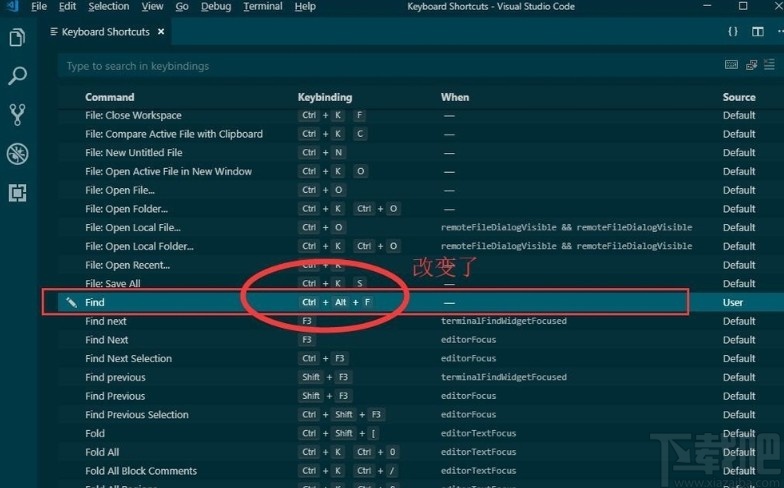Open the Terminal menu
The width and height of the screenshot is (784, 488).
pos(262,6)
